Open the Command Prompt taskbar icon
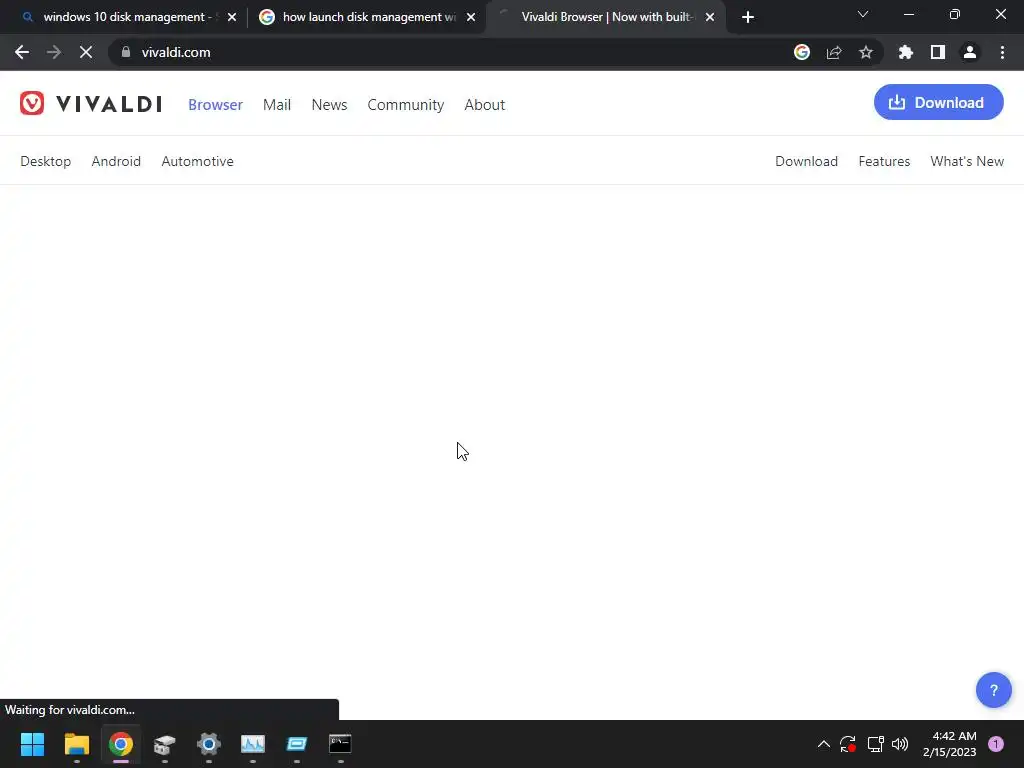 (x=340, y=744)
